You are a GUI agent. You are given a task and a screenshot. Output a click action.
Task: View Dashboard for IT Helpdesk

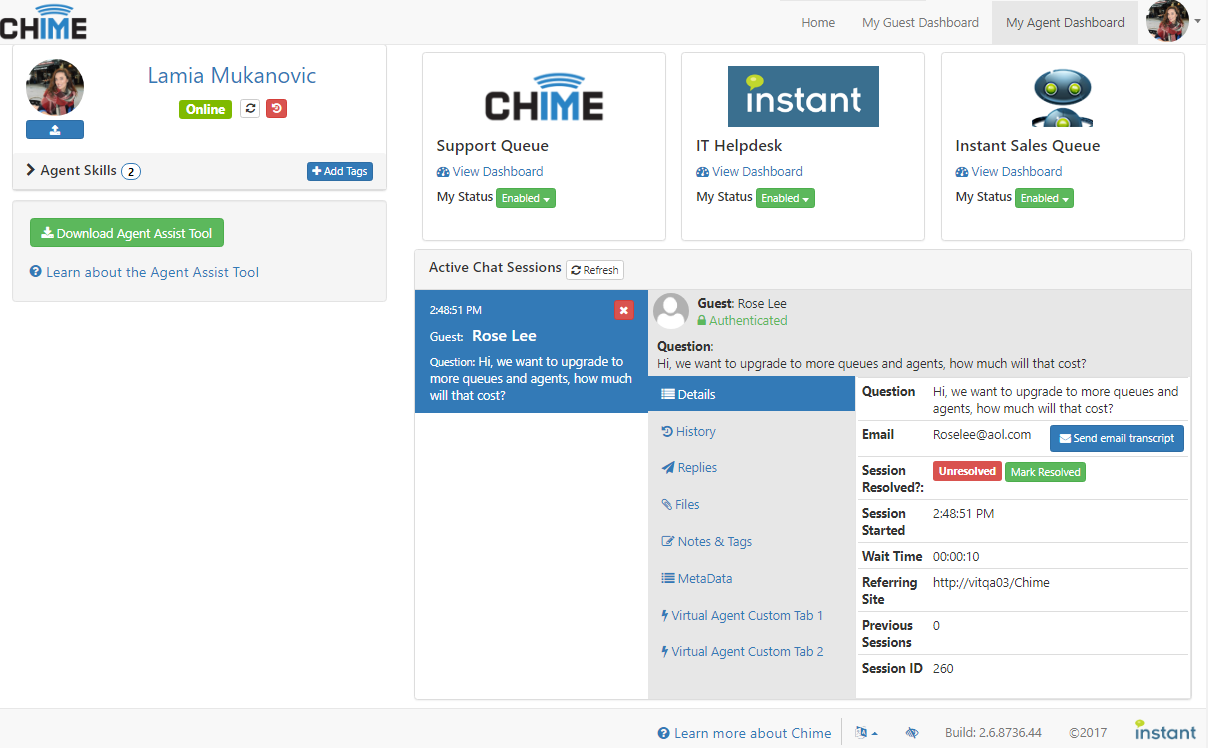[749, 172]
